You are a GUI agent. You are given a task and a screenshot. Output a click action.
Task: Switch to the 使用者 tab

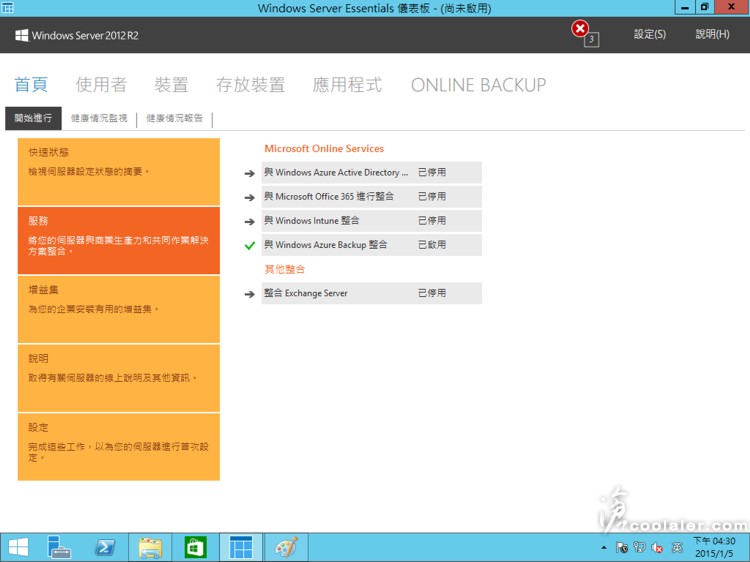pyautogui.click(x=101, y=84)
